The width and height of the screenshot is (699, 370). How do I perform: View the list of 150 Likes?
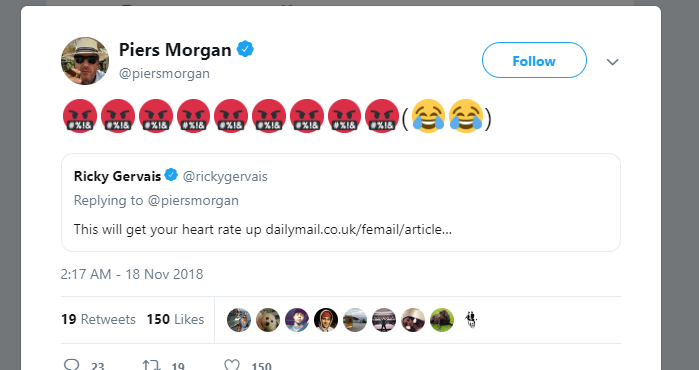point(175,319)
